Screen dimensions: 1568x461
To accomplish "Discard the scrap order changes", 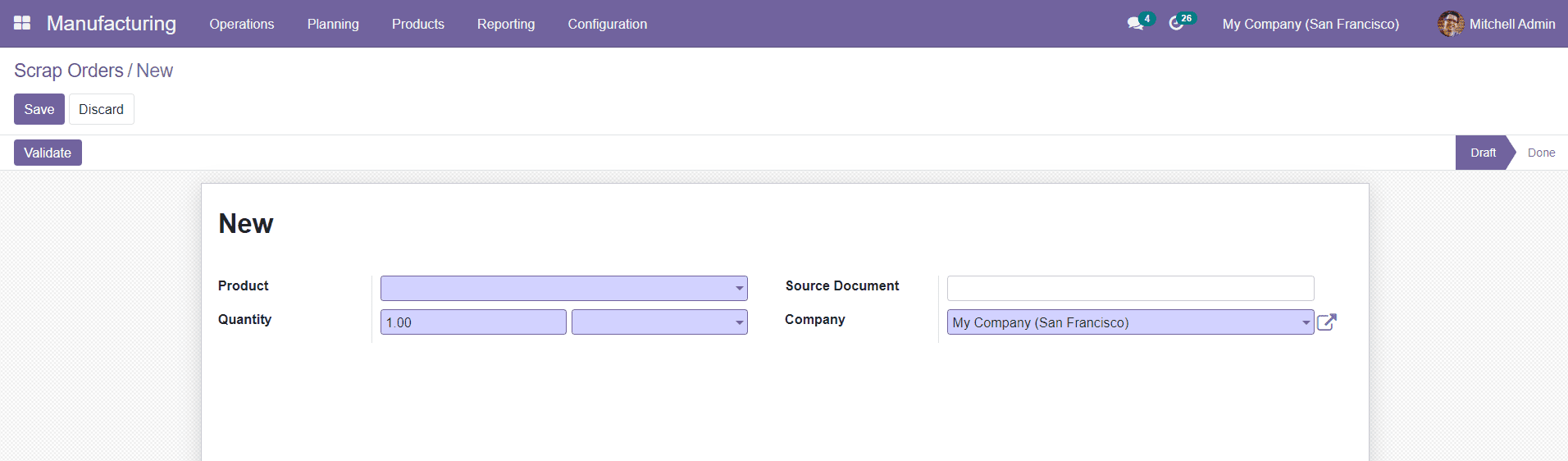I will point(101,109).
